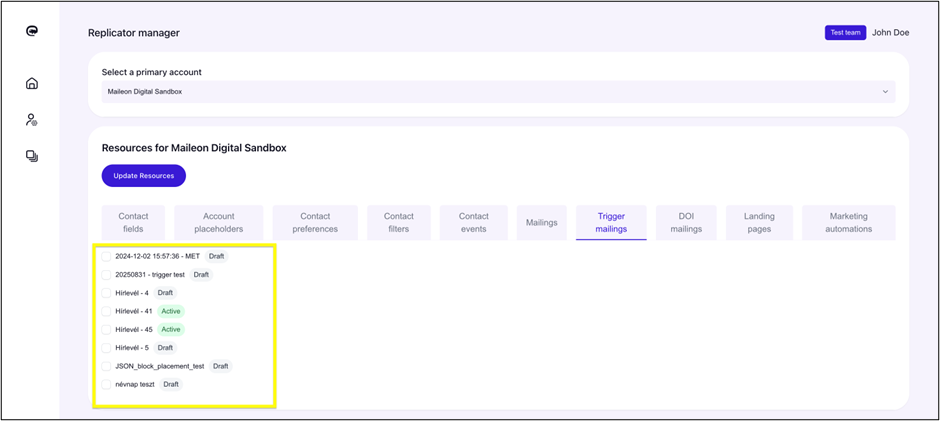
Task: Click the 'Hírlevél - 41' mailing name
Action: [x=134, y=311]
